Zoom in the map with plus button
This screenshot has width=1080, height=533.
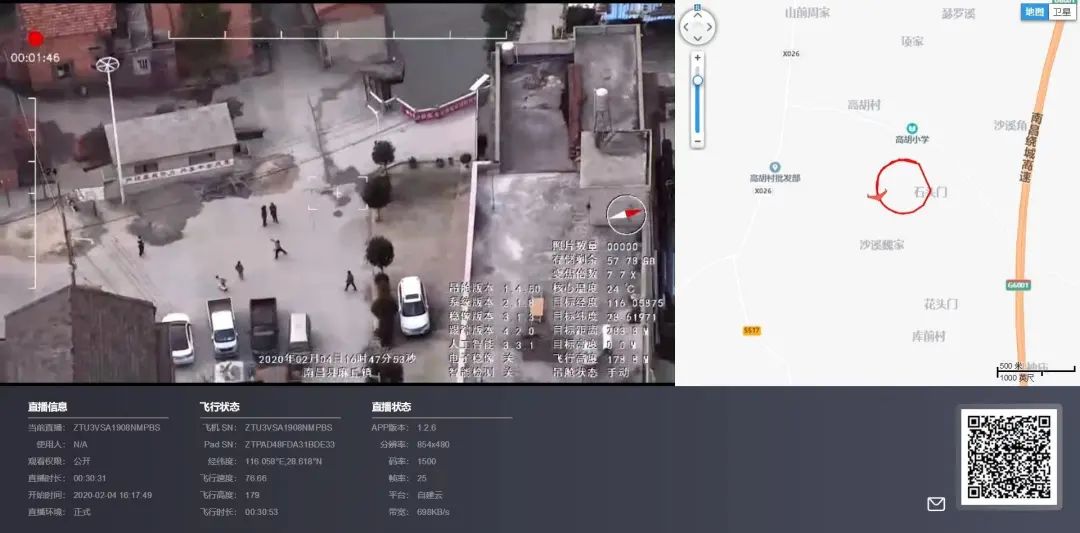697,58
